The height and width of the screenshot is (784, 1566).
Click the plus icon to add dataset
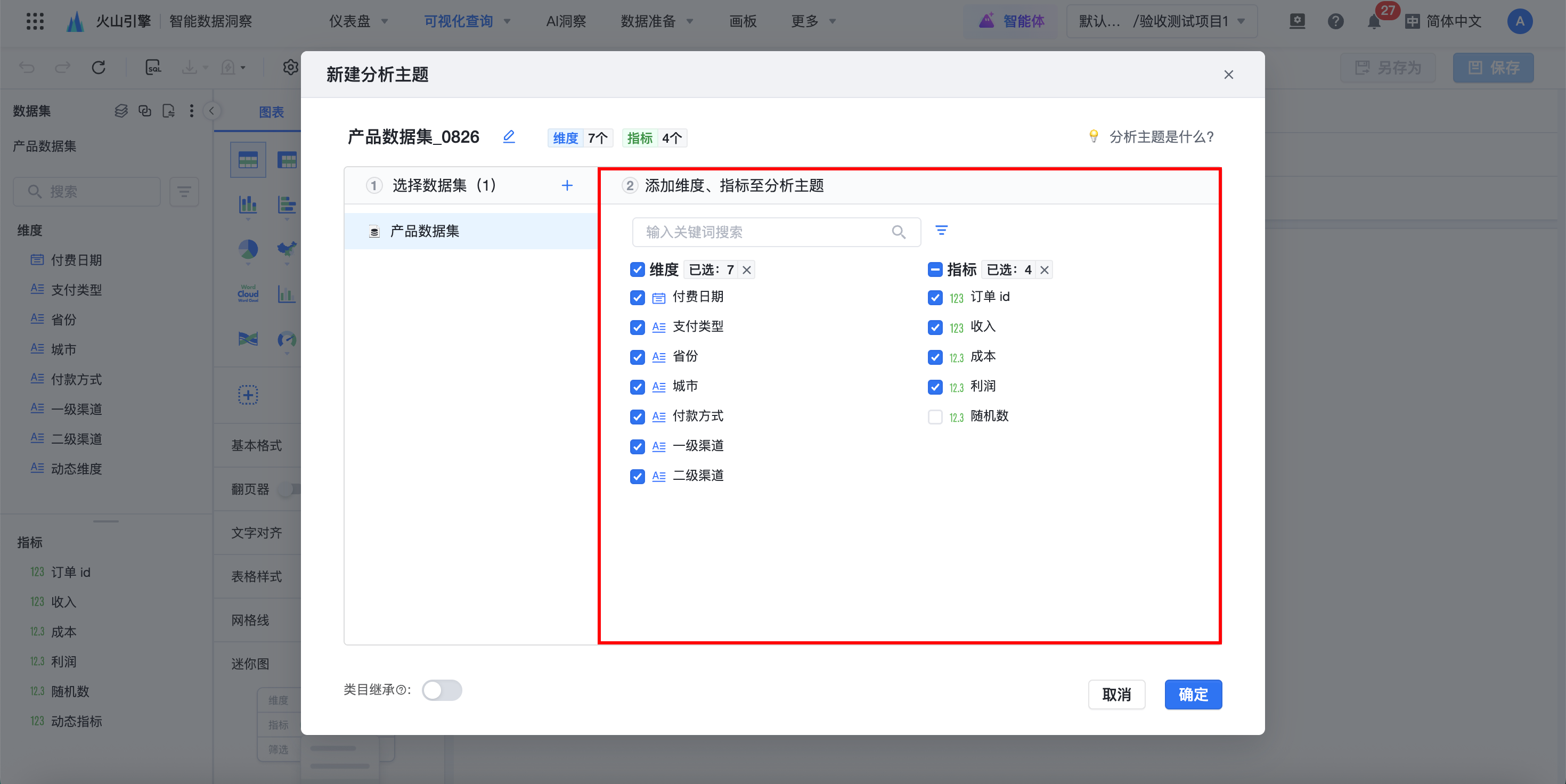point(567,185)
